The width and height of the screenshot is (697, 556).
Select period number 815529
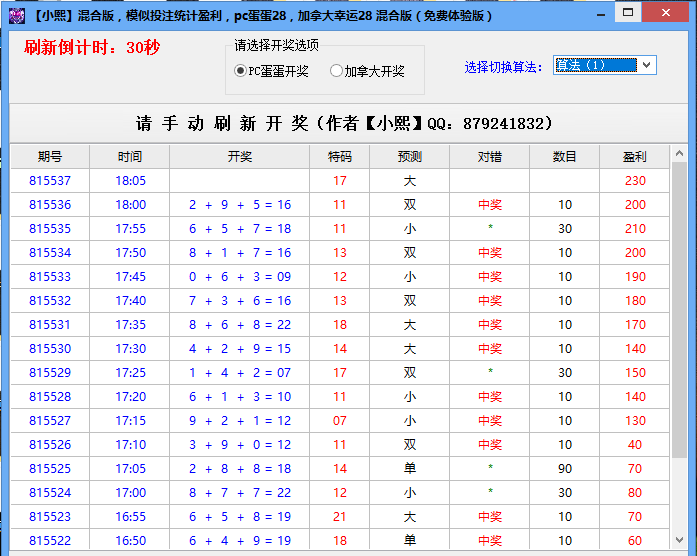point(50,373)
